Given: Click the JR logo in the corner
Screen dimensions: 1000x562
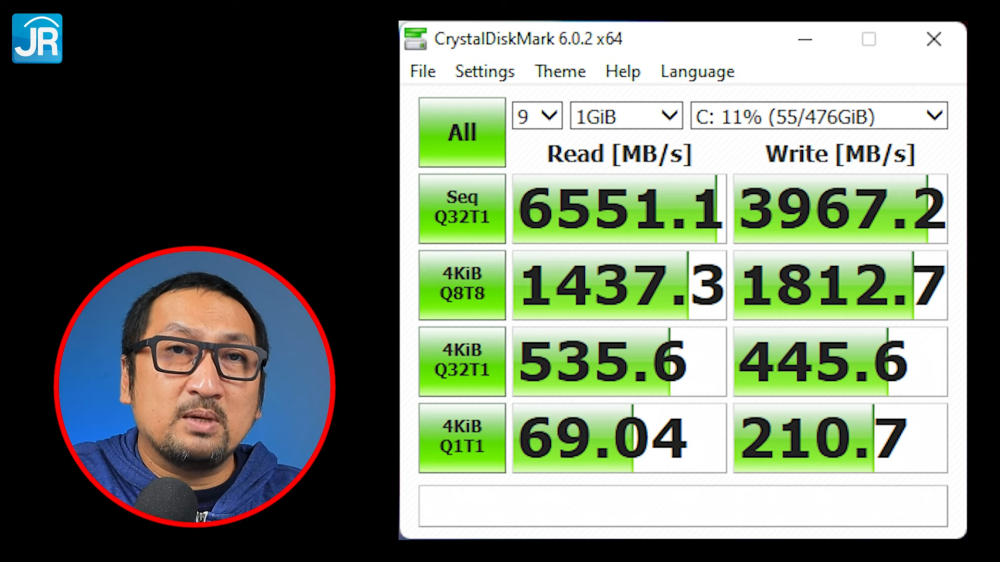Looking at the screenshot, I should (x=37, y=38).
